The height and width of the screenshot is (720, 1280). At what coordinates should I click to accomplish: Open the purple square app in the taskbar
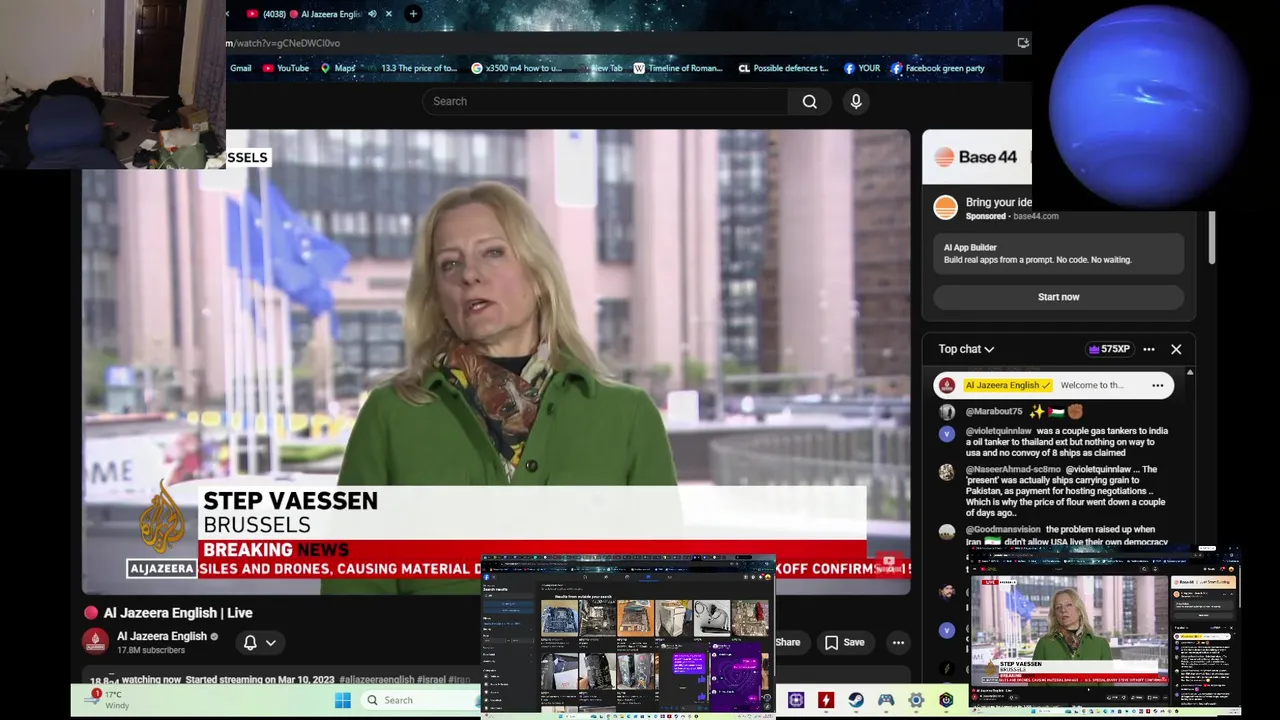[x=796, y=700]
